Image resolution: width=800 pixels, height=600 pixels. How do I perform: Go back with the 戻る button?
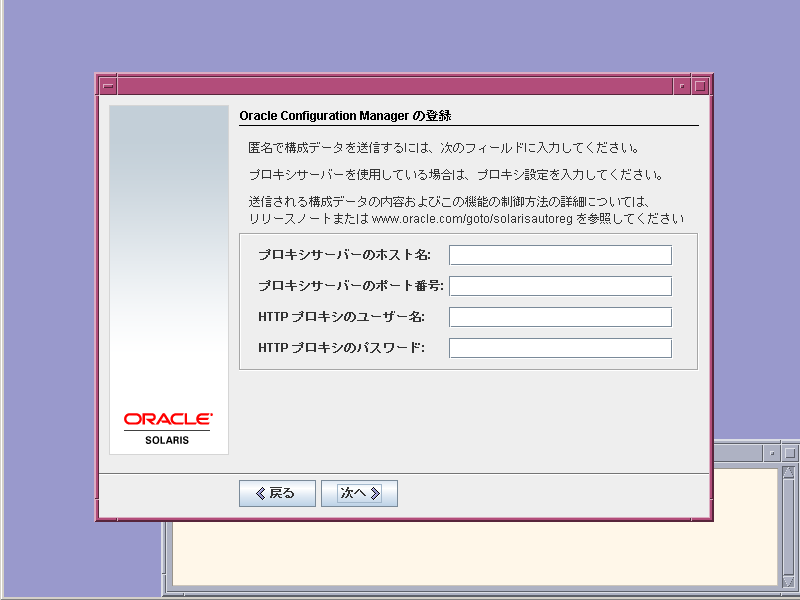pos(277,493)
